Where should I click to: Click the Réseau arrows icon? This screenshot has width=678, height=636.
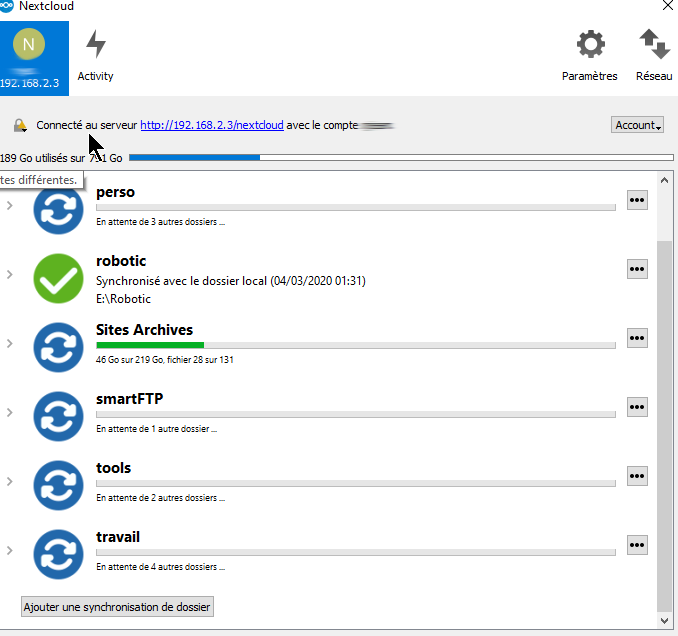[x=654, y=44]
